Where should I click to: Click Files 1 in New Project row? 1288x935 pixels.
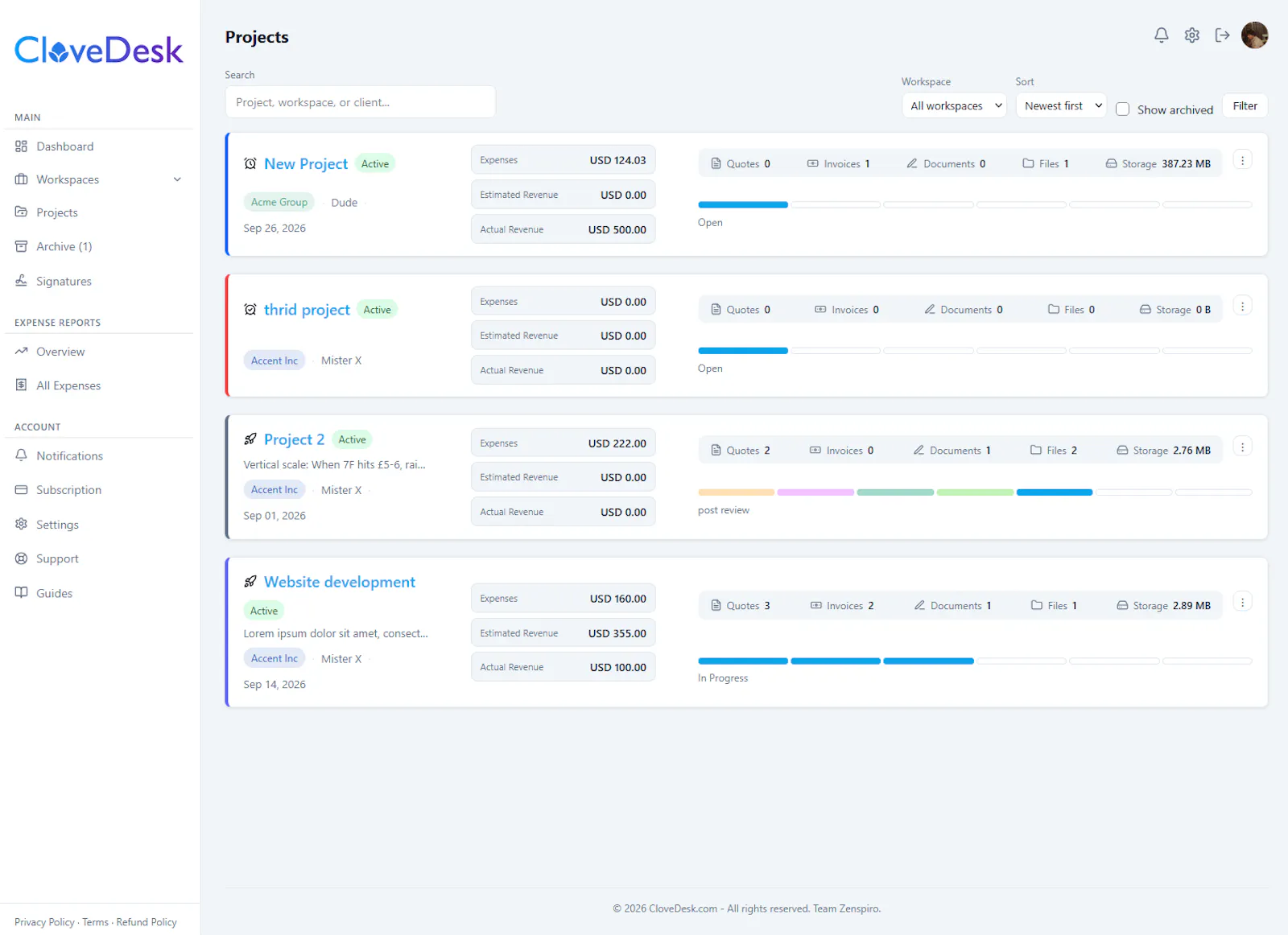point(1046,163)
